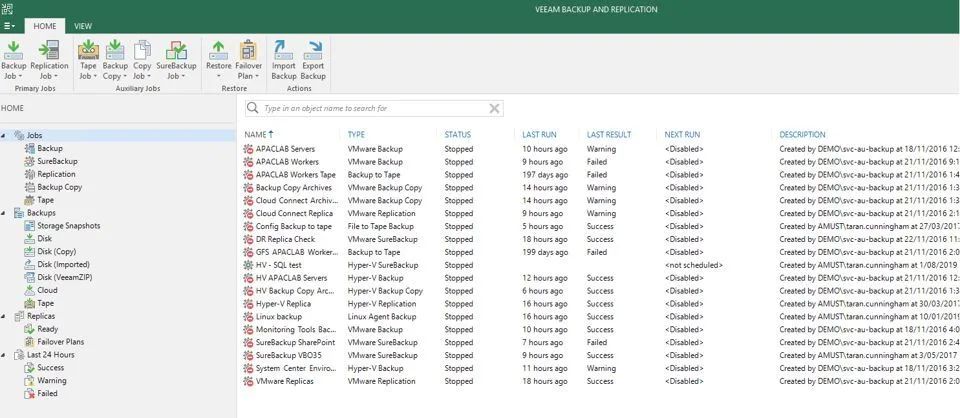Select Storage Snapshots in the tree
Screen dimensions: 960x418
click(x=68, y=226)
